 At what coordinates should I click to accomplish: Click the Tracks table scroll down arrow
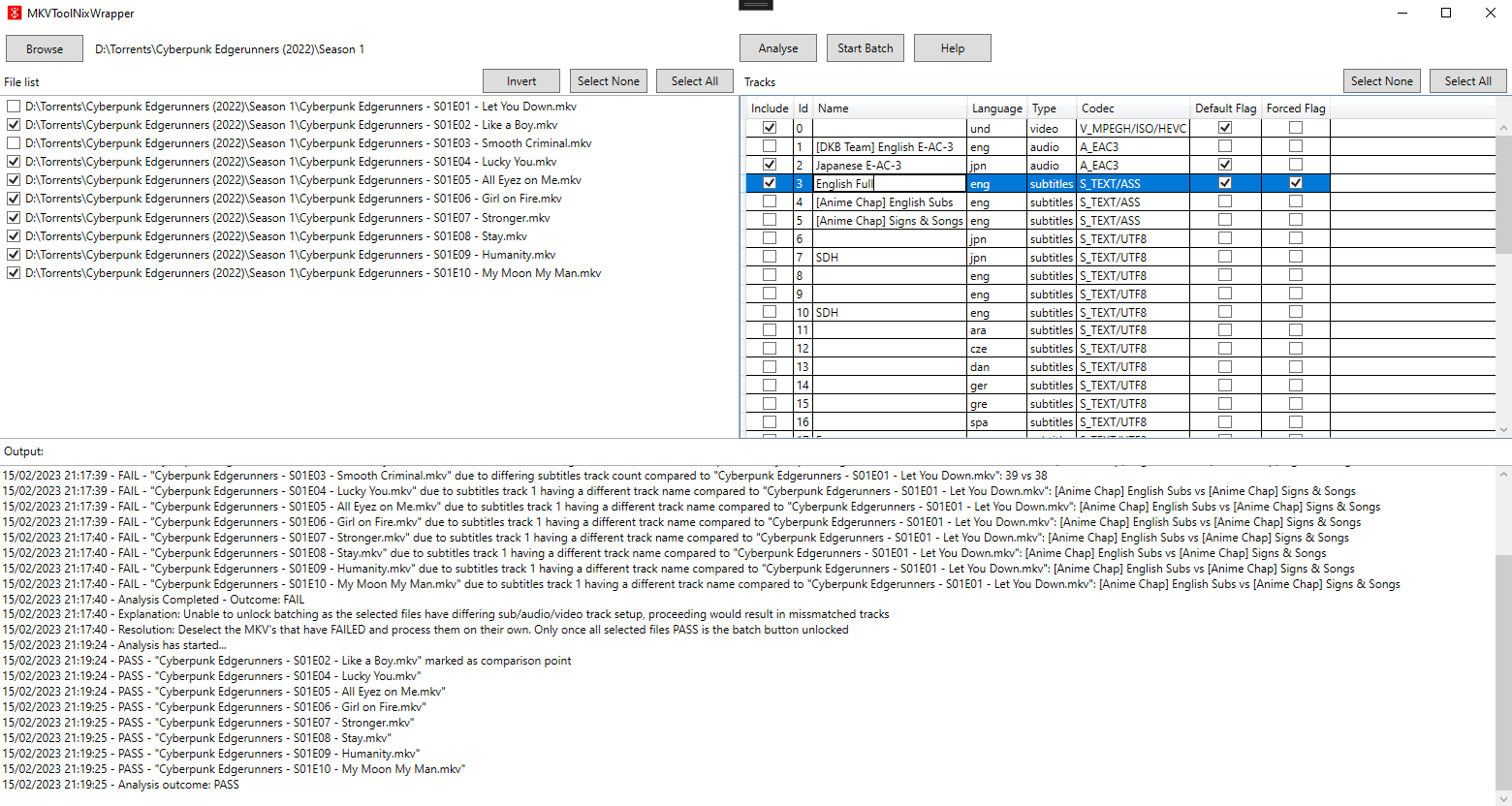click(x=1504, y=429)
